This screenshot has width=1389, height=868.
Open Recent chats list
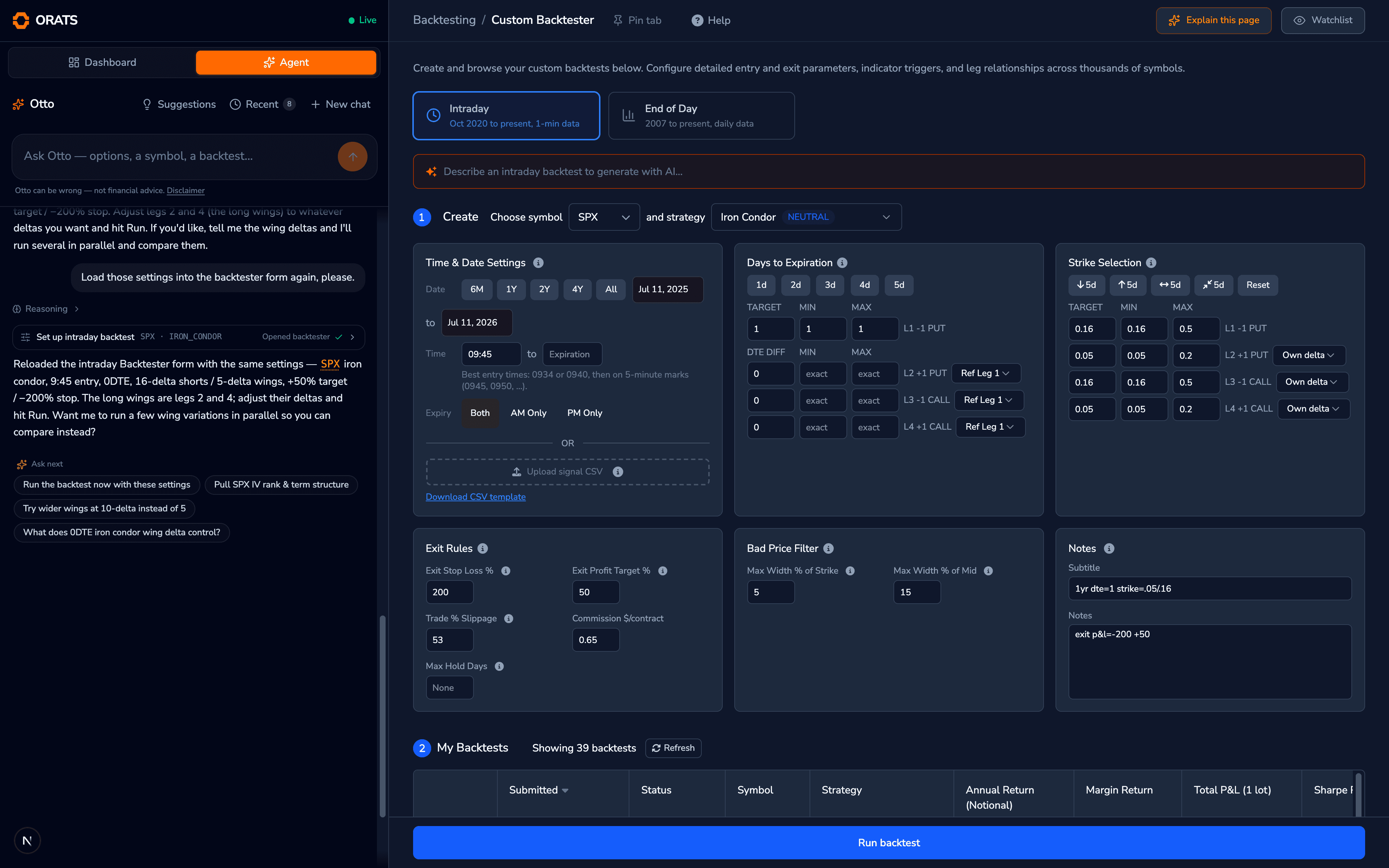(262, 104)
